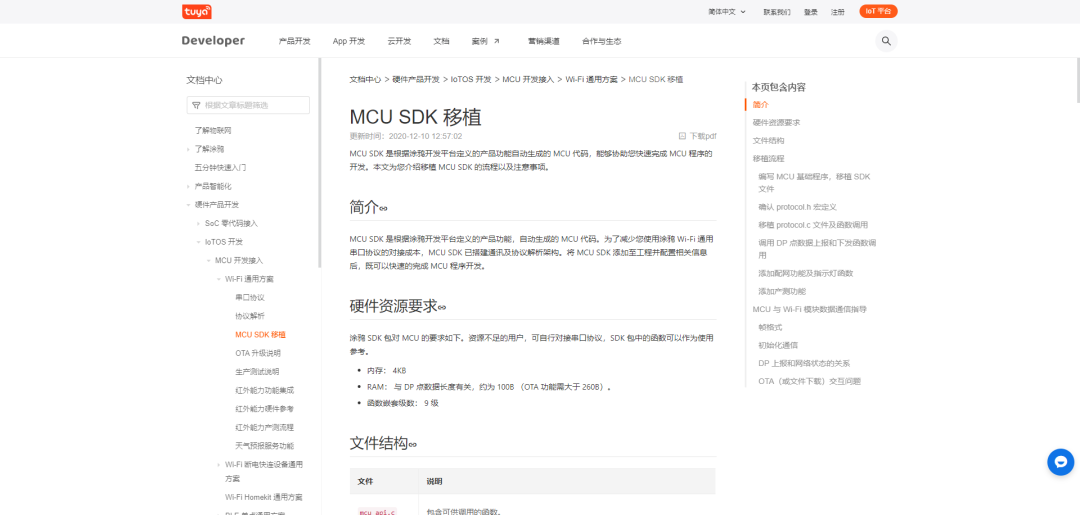Image resolution: width=1080 pixels, height=515 pixels.
Task: Click the sidebar vertical scrollbar
Action: pos(320,162)
